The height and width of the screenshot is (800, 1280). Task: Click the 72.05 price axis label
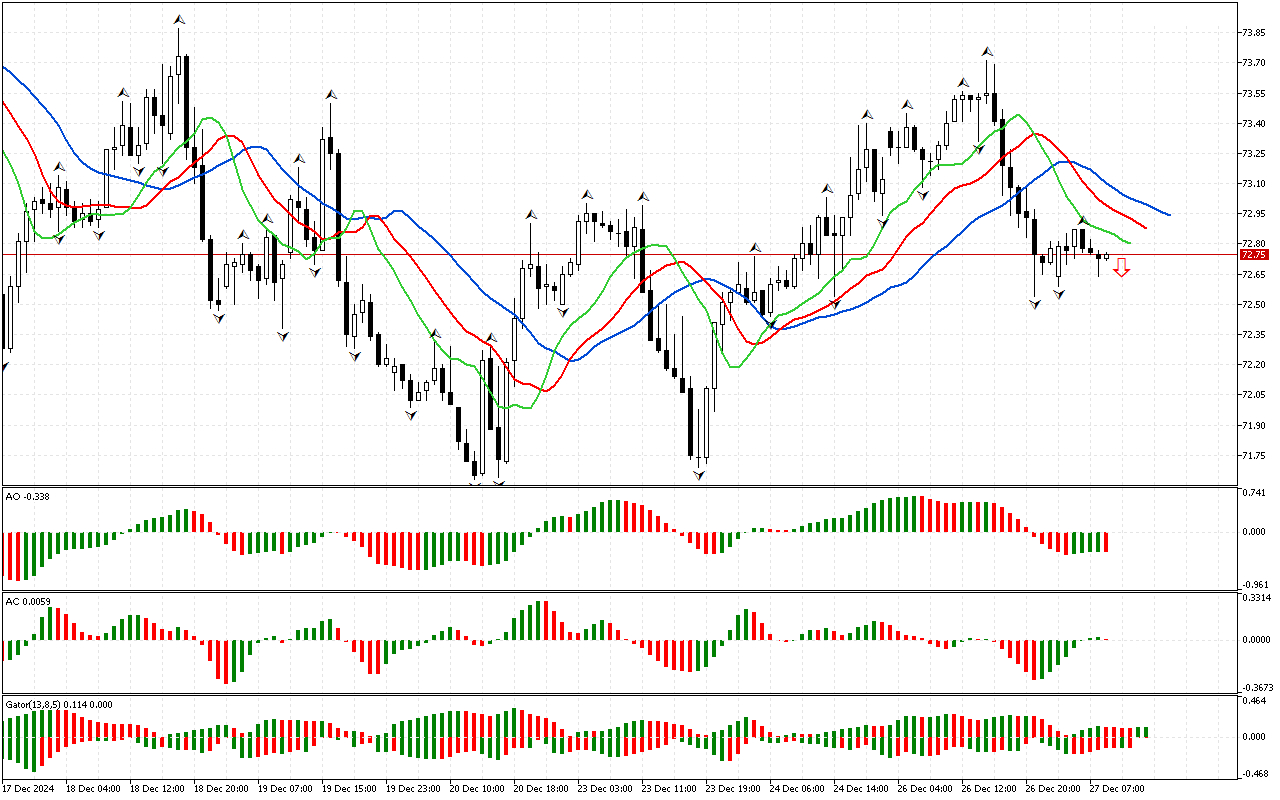pyautogui.click(x=1253, y=394)
